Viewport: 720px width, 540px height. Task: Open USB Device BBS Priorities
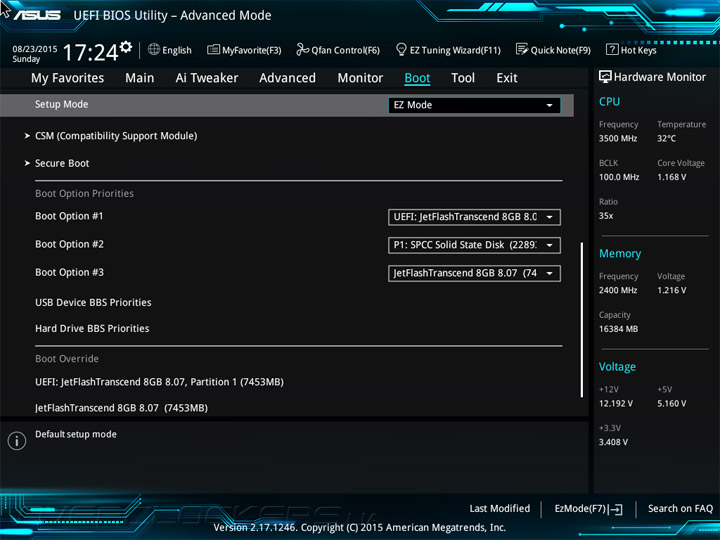point(93,302)
